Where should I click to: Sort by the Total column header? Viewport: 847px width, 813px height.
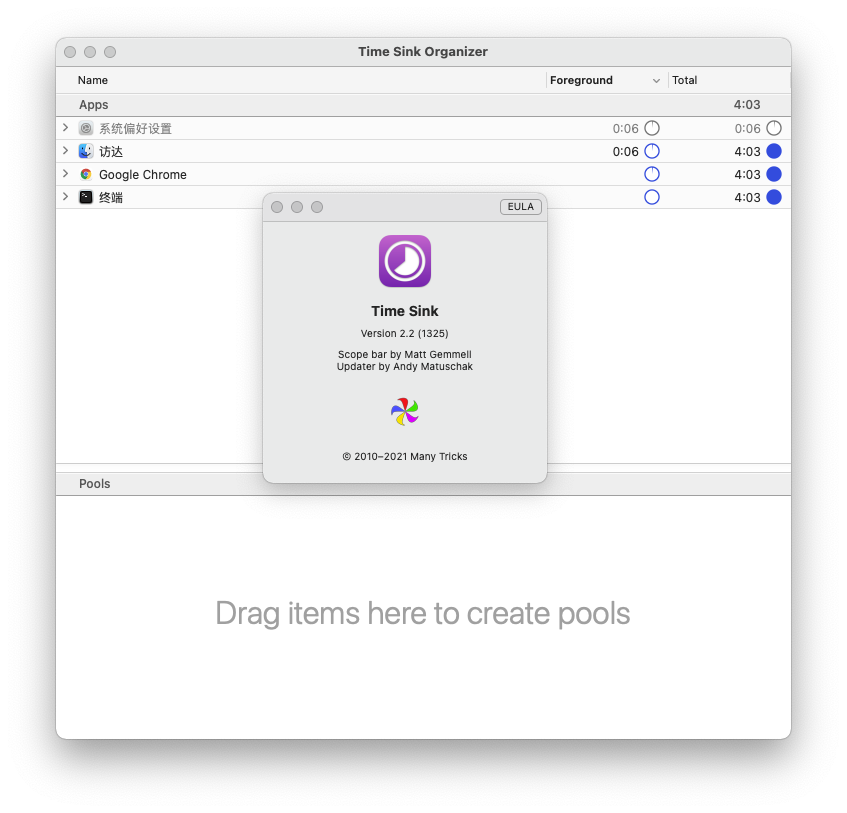684,80
